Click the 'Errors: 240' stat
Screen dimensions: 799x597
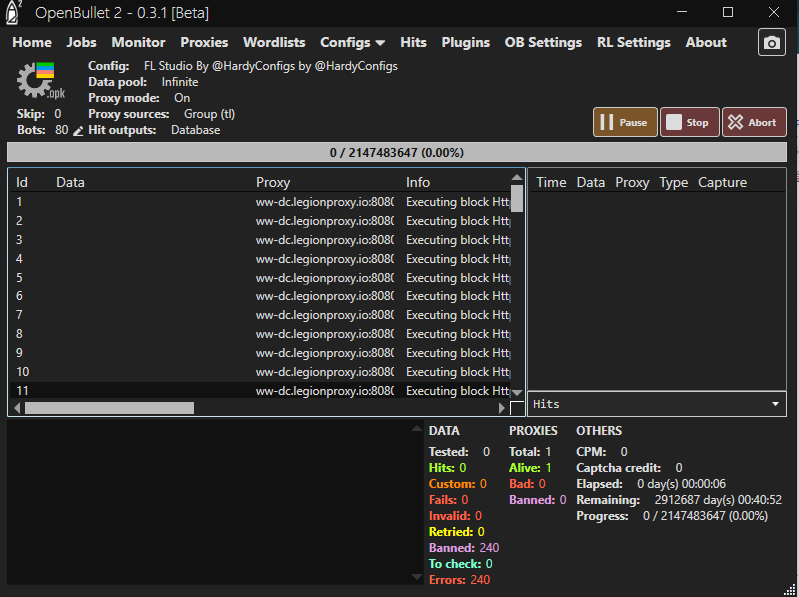tap(459, 580)
